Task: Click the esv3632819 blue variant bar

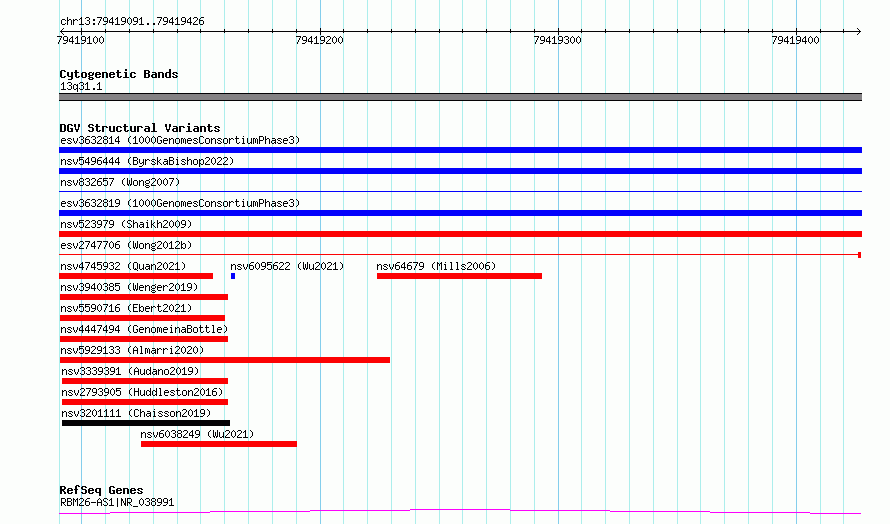Action: [460, 213]
